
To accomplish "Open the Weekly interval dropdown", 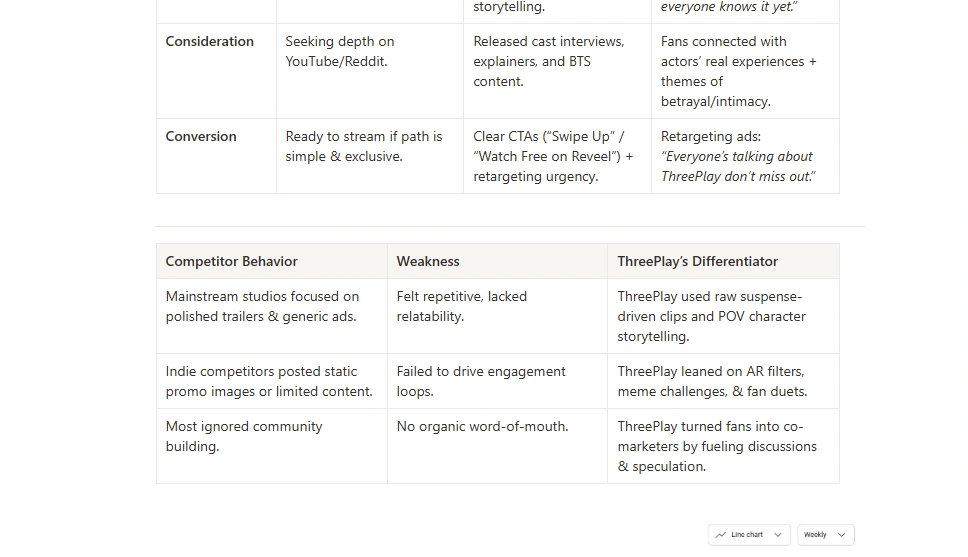I will (x=825, y=535).
